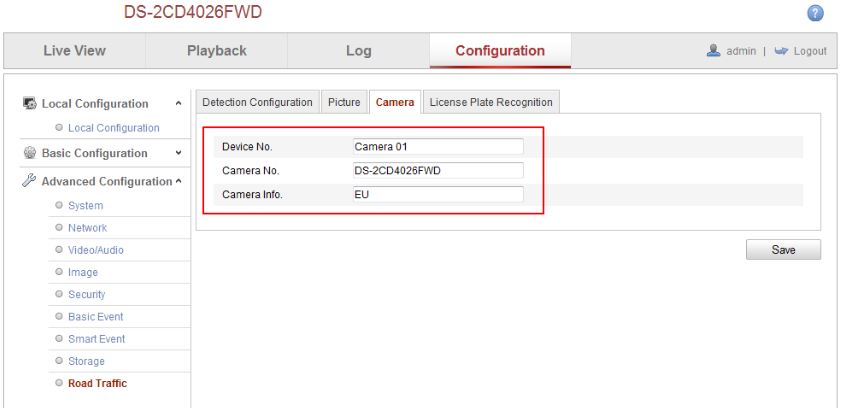The image size is (844, 408).
Task: Click the blue help question mark icon
Action: pyautogui.click(x=815, y=13)
